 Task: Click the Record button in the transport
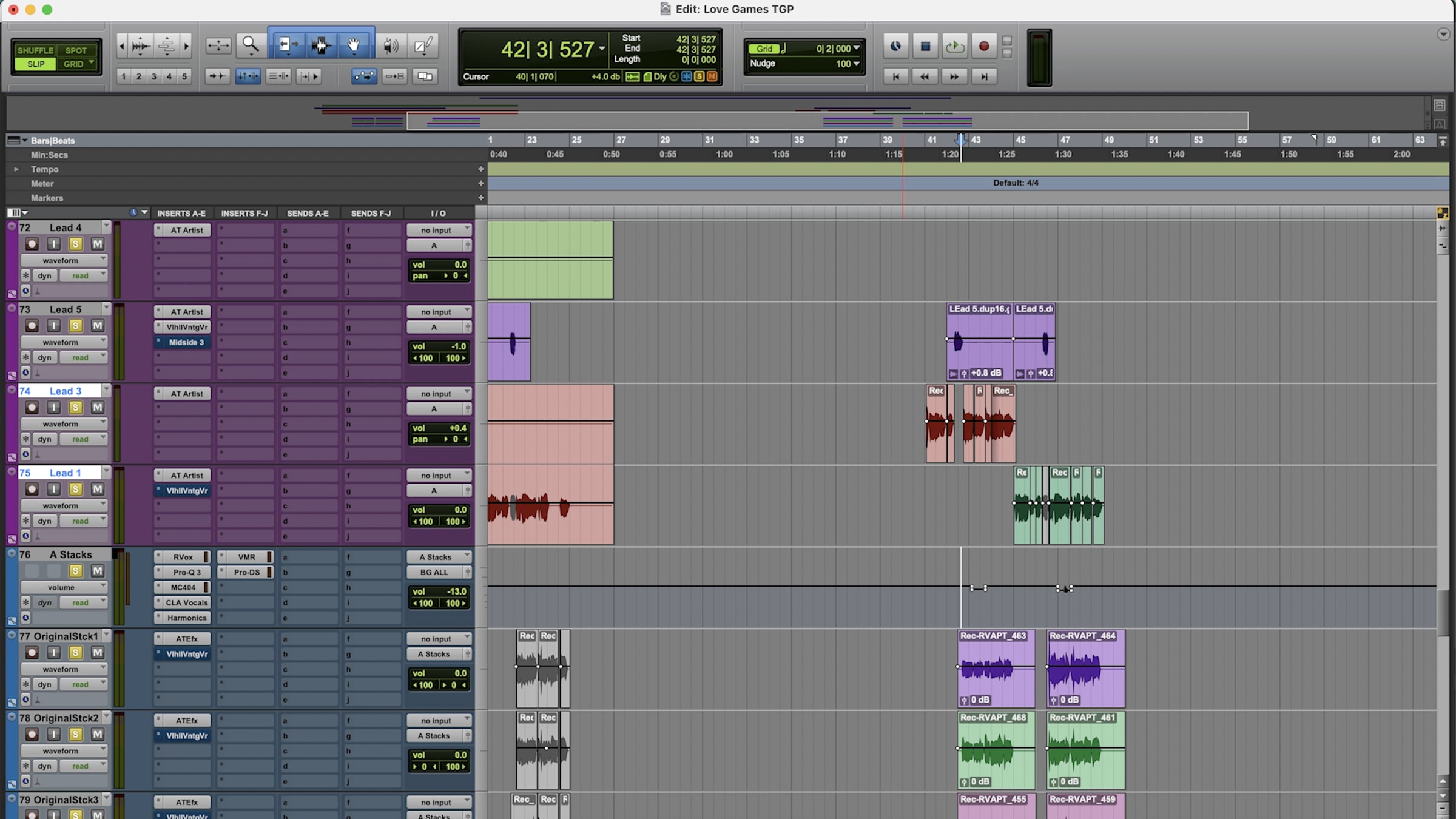pyautogui.click(x=984, y=46)
